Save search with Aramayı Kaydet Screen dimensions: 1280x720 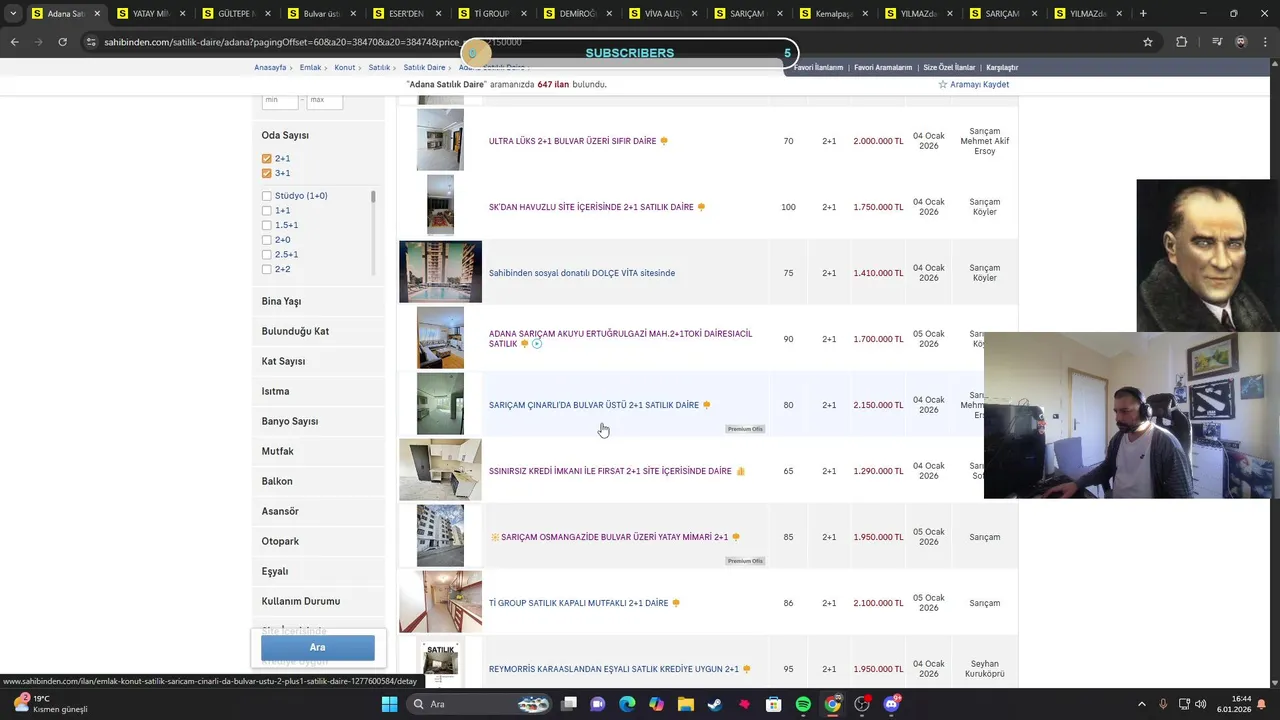pos(973,85)
